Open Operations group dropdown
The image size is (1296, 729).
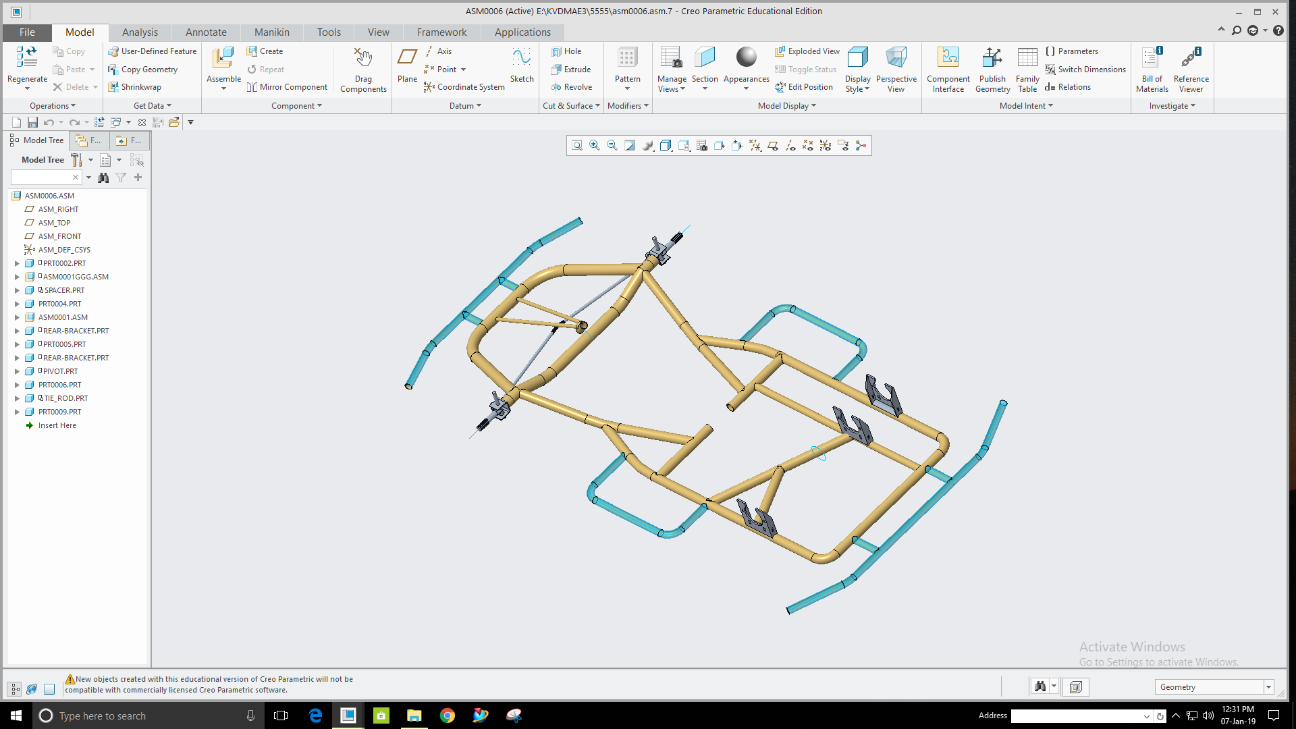click(51, 105)
